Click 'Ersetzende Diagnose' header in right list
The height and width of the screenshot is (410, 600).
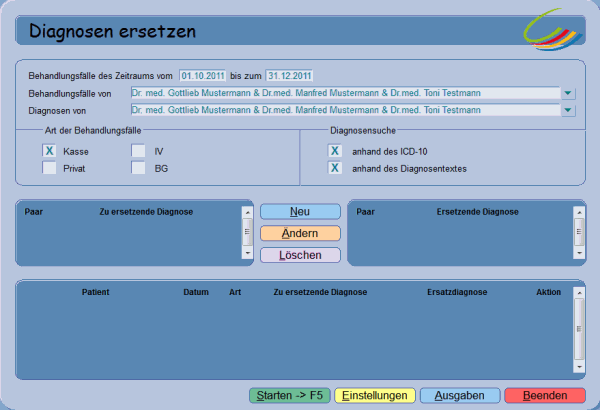(478, 212)
